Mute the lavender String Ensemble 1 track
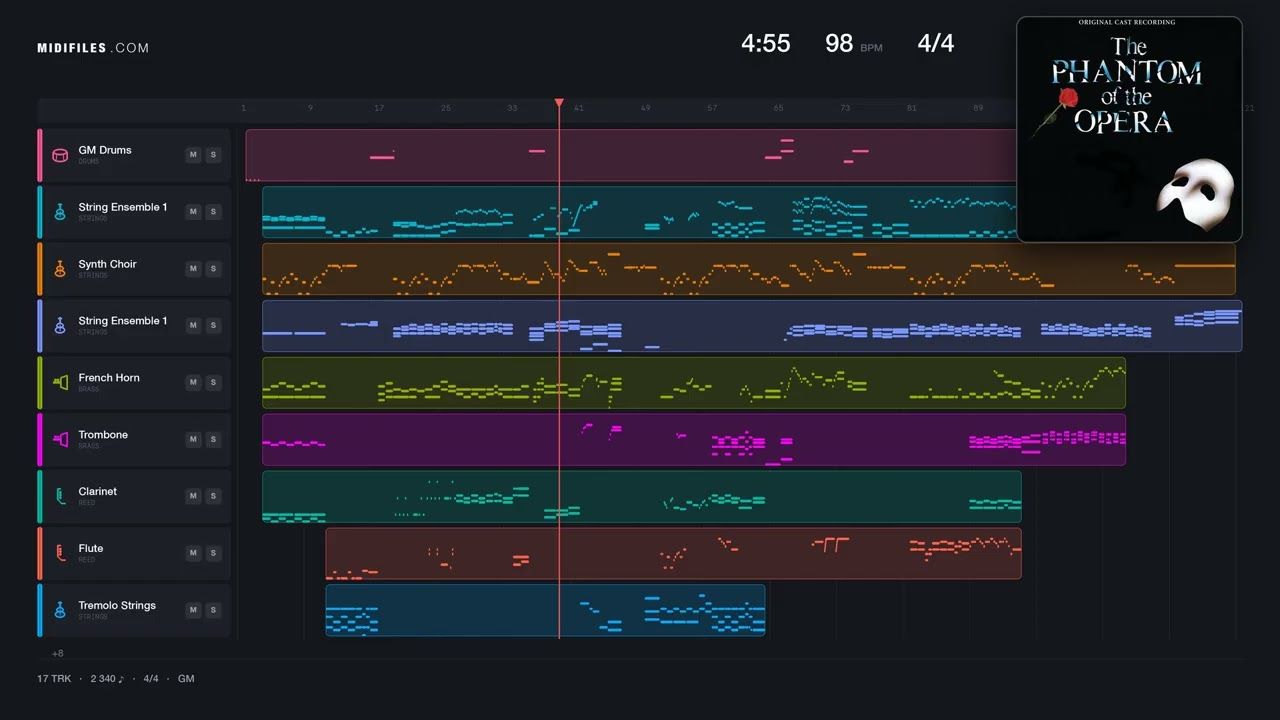The height and width of the screenshot is (720, 1280). click(x=193, y=326)
